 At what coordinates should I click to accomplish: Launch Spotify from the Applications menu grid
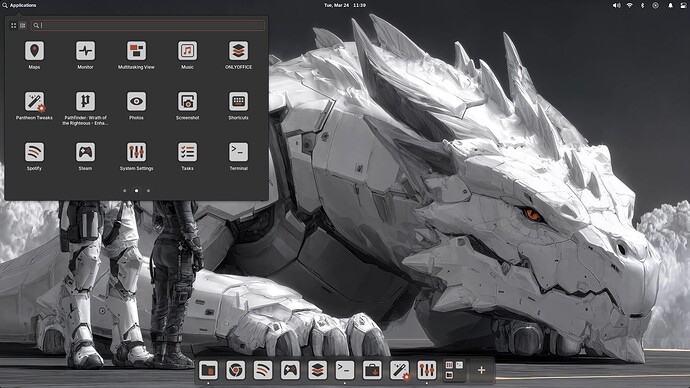point(34,156)
